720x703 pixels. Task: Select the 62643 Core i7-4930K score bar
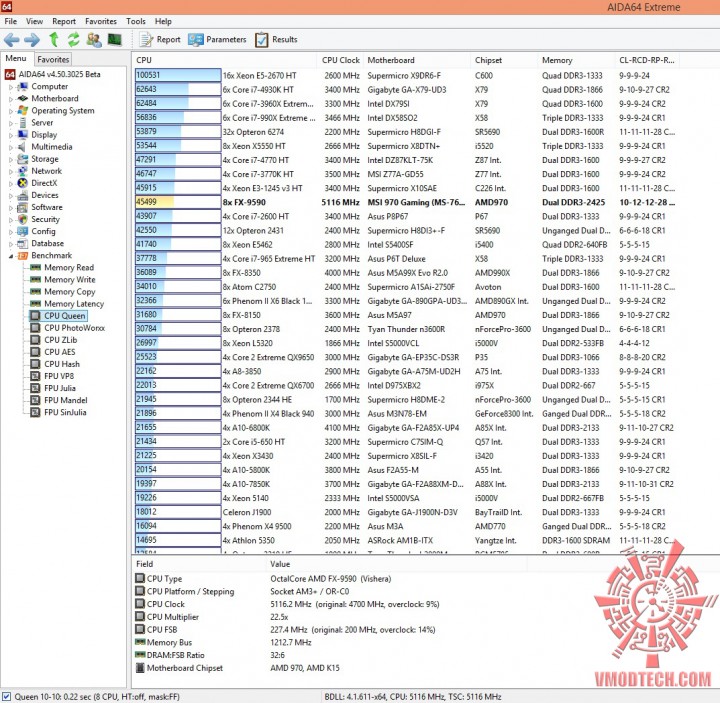pyautogui.click(x=178, y=90)
